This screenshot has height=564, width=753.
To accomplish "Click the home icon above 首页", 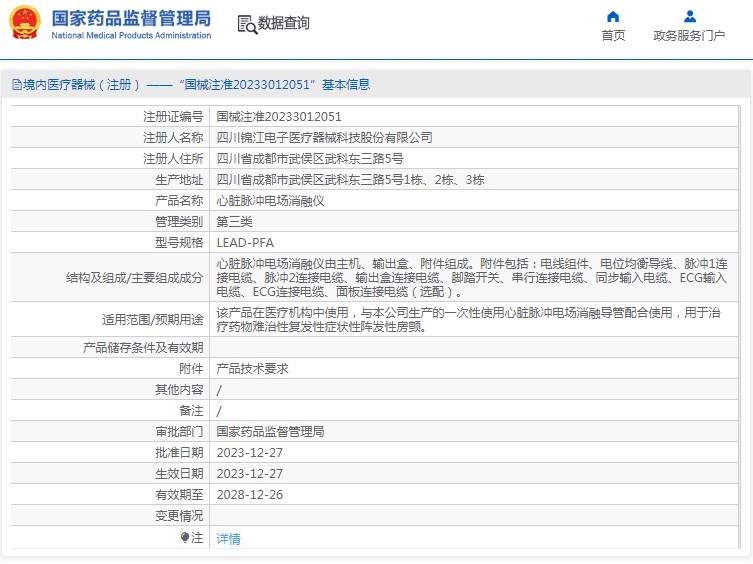I will tap(613, 16).
